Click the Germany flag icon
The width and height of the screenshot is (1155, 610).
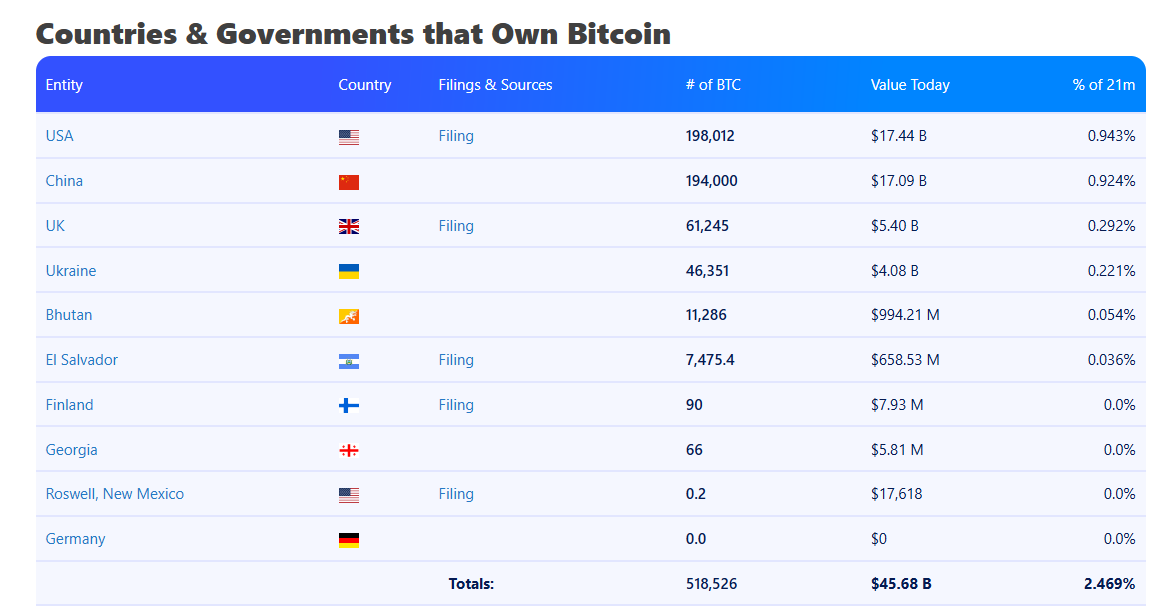tap(348, 540)
